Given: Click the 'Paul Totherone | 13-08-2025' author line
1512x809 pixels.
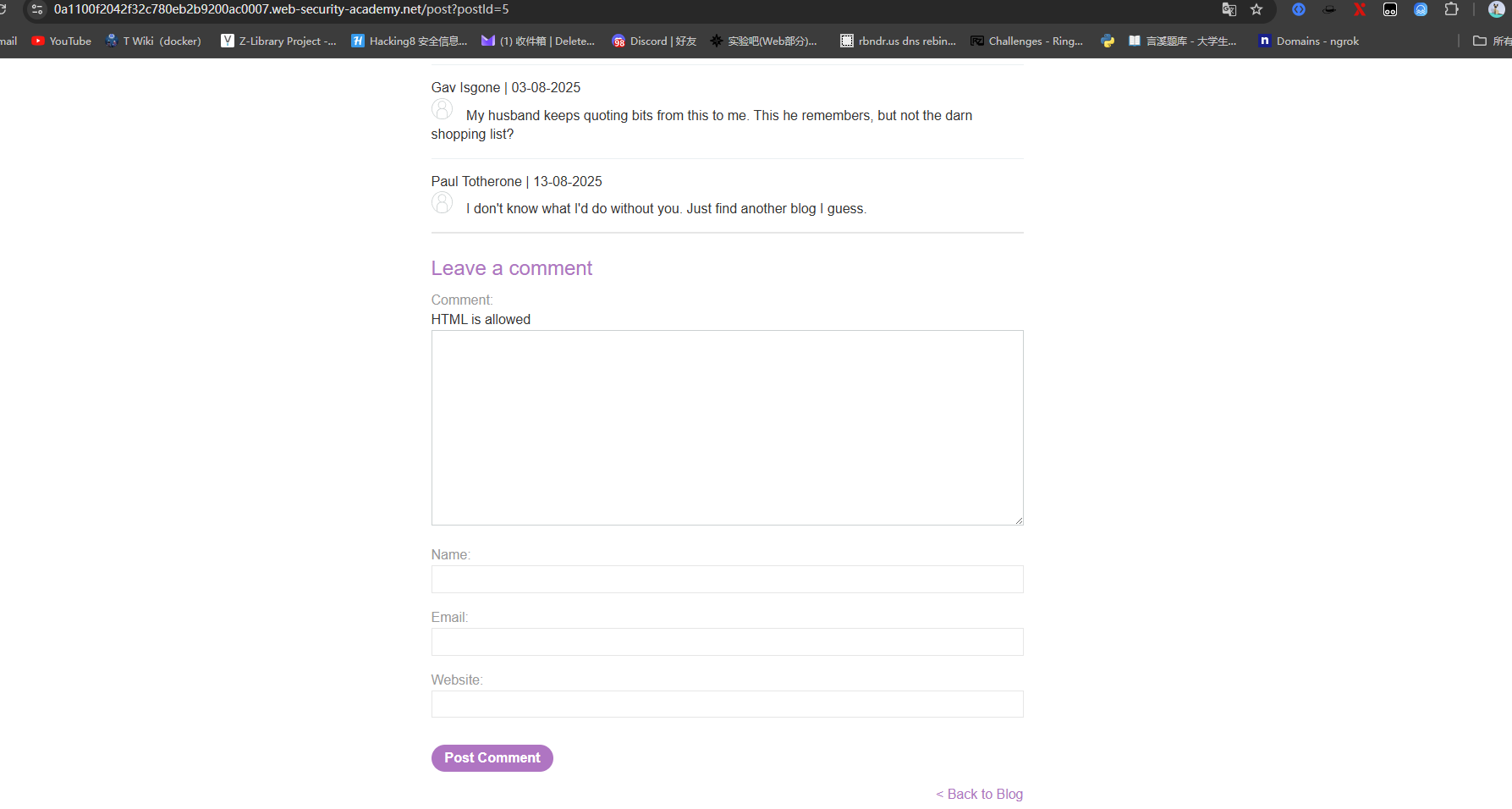Looking at the screenshot, I should coord(517,181).
